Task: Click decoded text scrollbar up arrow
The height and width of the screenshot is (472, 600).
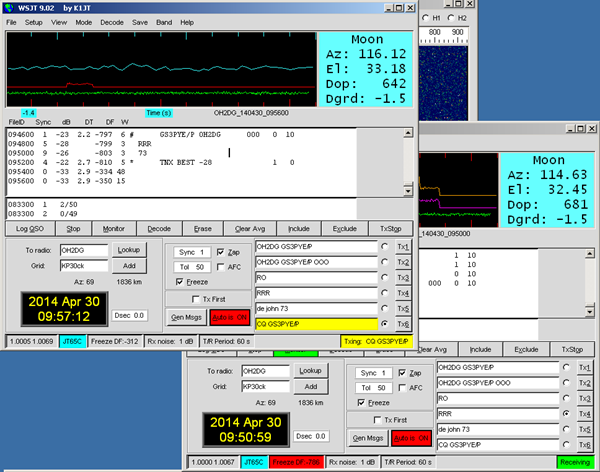Action: (x=408, y=133)
